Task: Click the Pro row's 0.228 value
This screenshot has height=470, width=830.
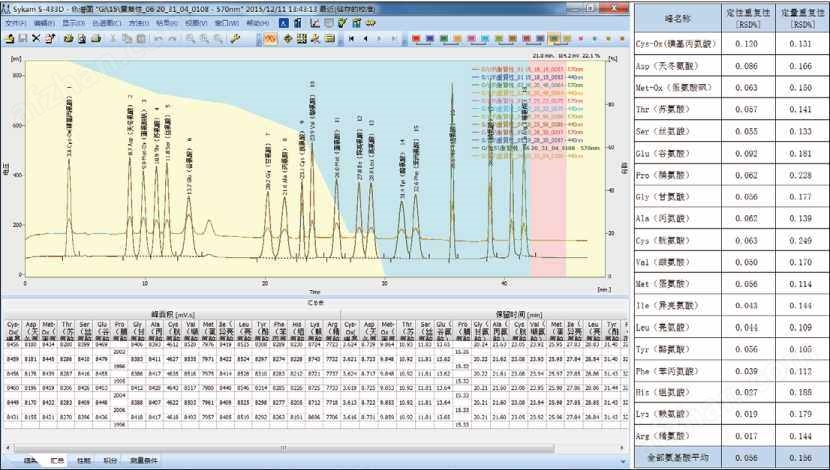Action: (x=800, y=175)
